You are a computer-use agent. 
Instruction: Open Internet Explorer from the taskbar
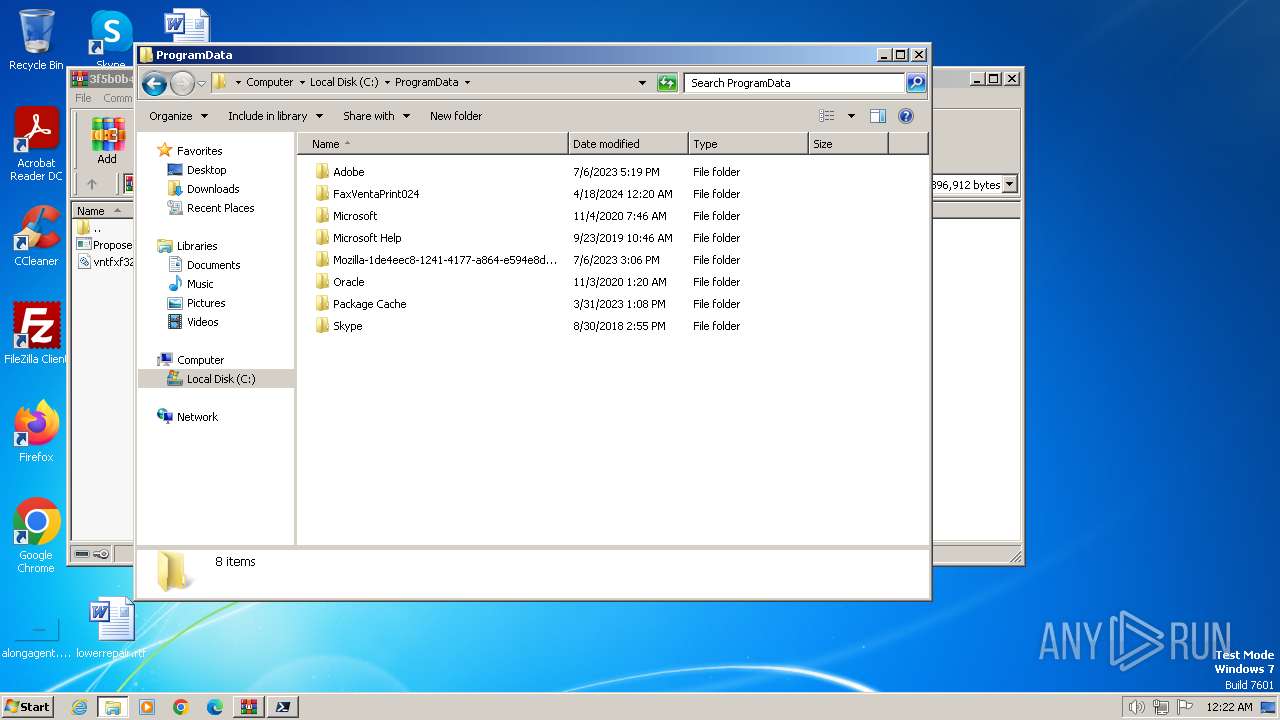click(x=79, y=707)
